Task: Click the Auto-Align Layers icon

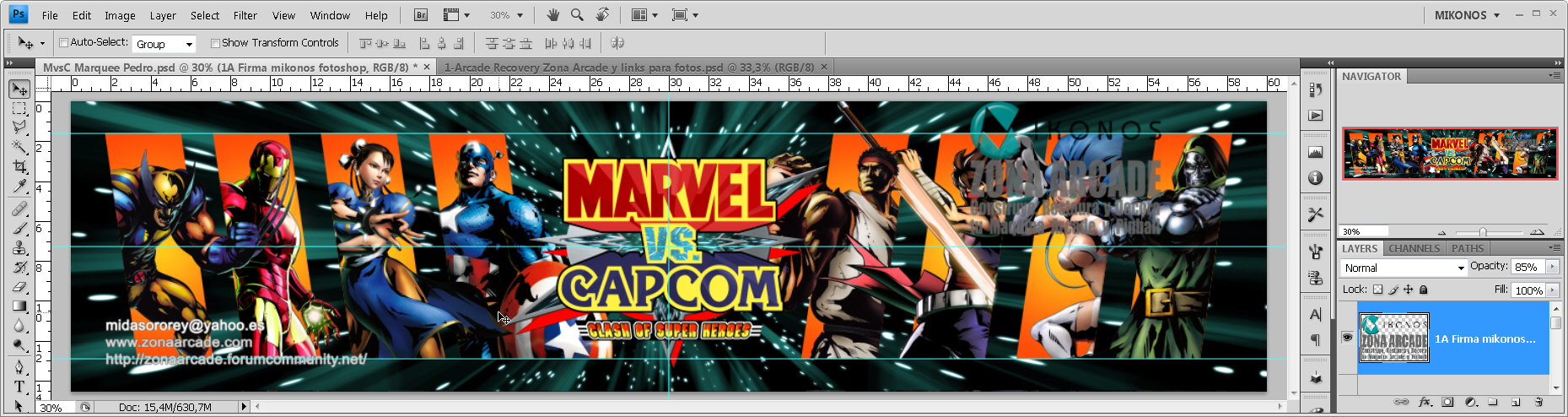Action: pyautogui.click(x=617, y=43)
